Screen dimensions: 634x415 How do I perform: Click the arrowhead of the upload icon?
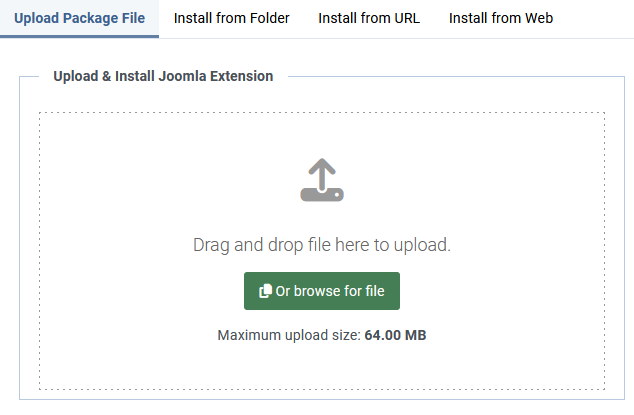click(322, 166)
